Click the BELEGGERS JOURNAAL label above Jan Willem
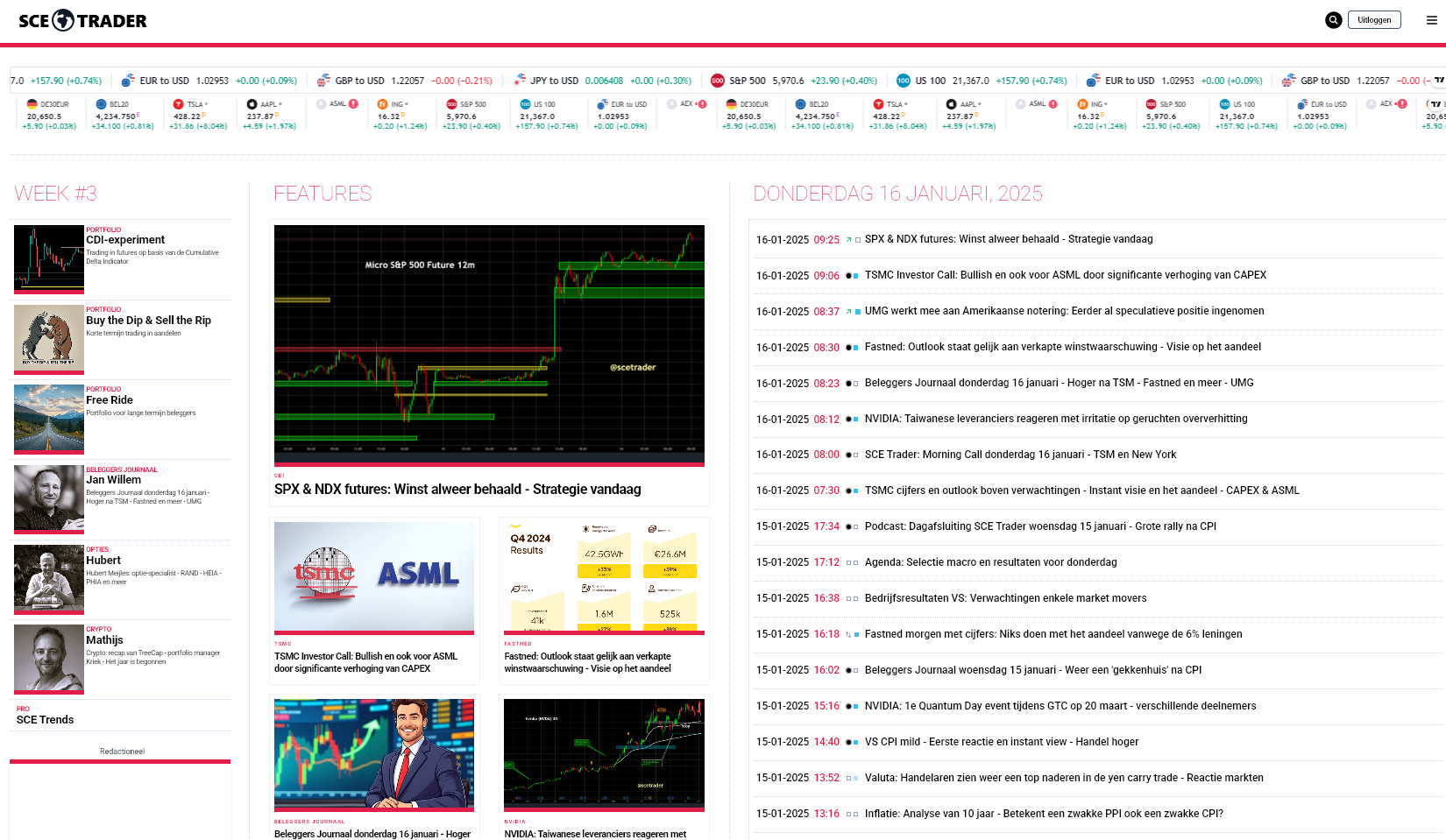The width and height of the screenshot is (1446, 840). pyautogui.click(x=122, y=469)
